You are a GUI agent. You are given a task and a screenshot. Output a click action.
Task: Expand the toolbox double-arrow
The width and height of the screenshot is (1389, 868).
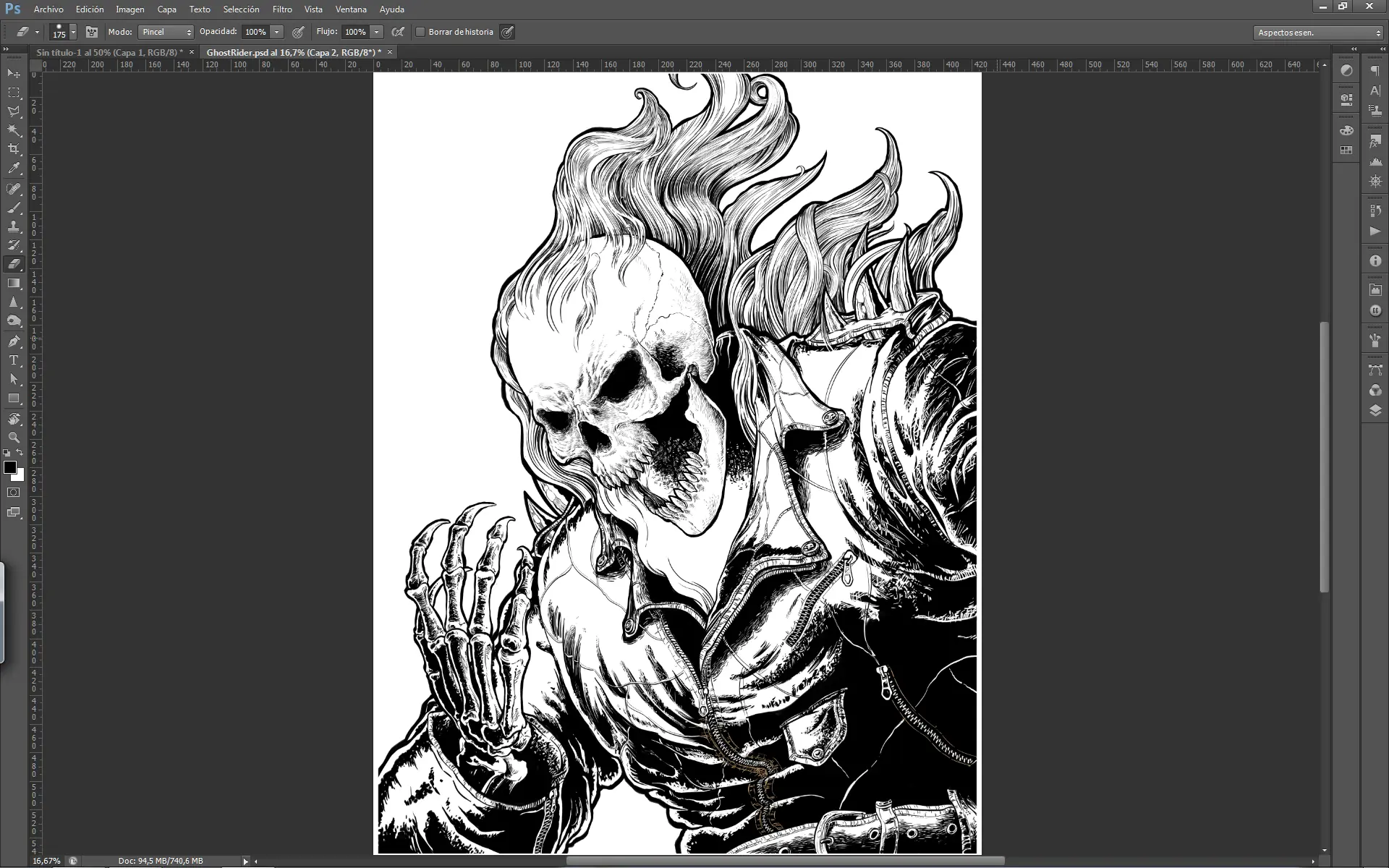click(x=7, y=49)
